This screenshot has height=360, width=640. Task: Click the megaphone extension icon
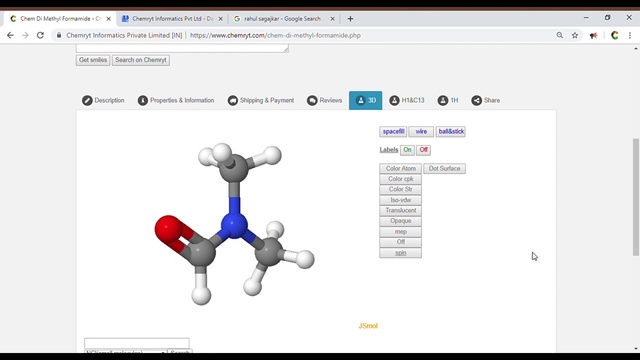coord(593,36)
